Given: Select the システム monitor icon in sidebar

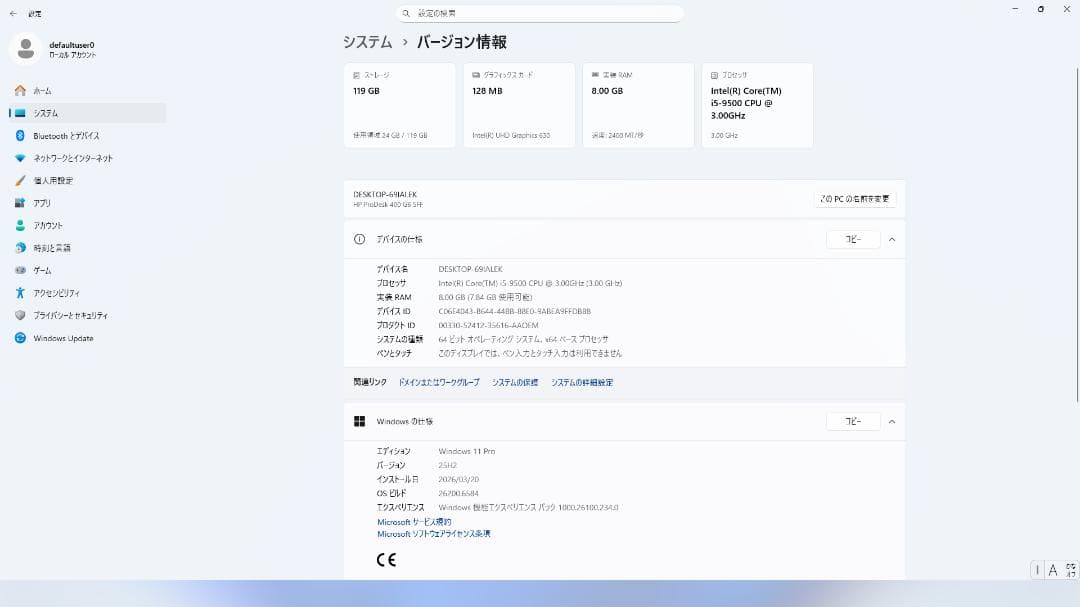Looking at the screenshot, I should [20, 113].
